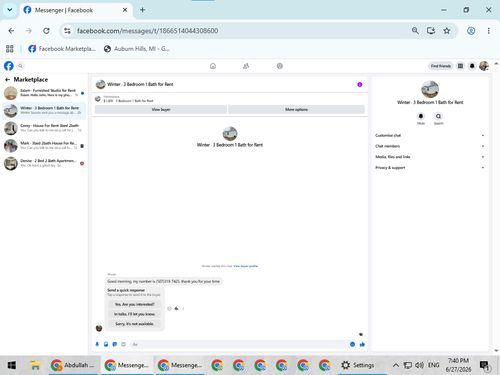500x375 pixels.
Task: Go back using the Marketplace arrow
Action: 7,79
